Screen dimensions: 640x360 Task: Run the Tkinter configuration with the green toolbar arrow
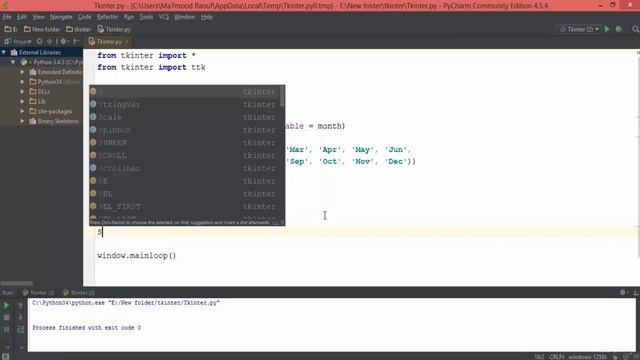click(607, 29)
